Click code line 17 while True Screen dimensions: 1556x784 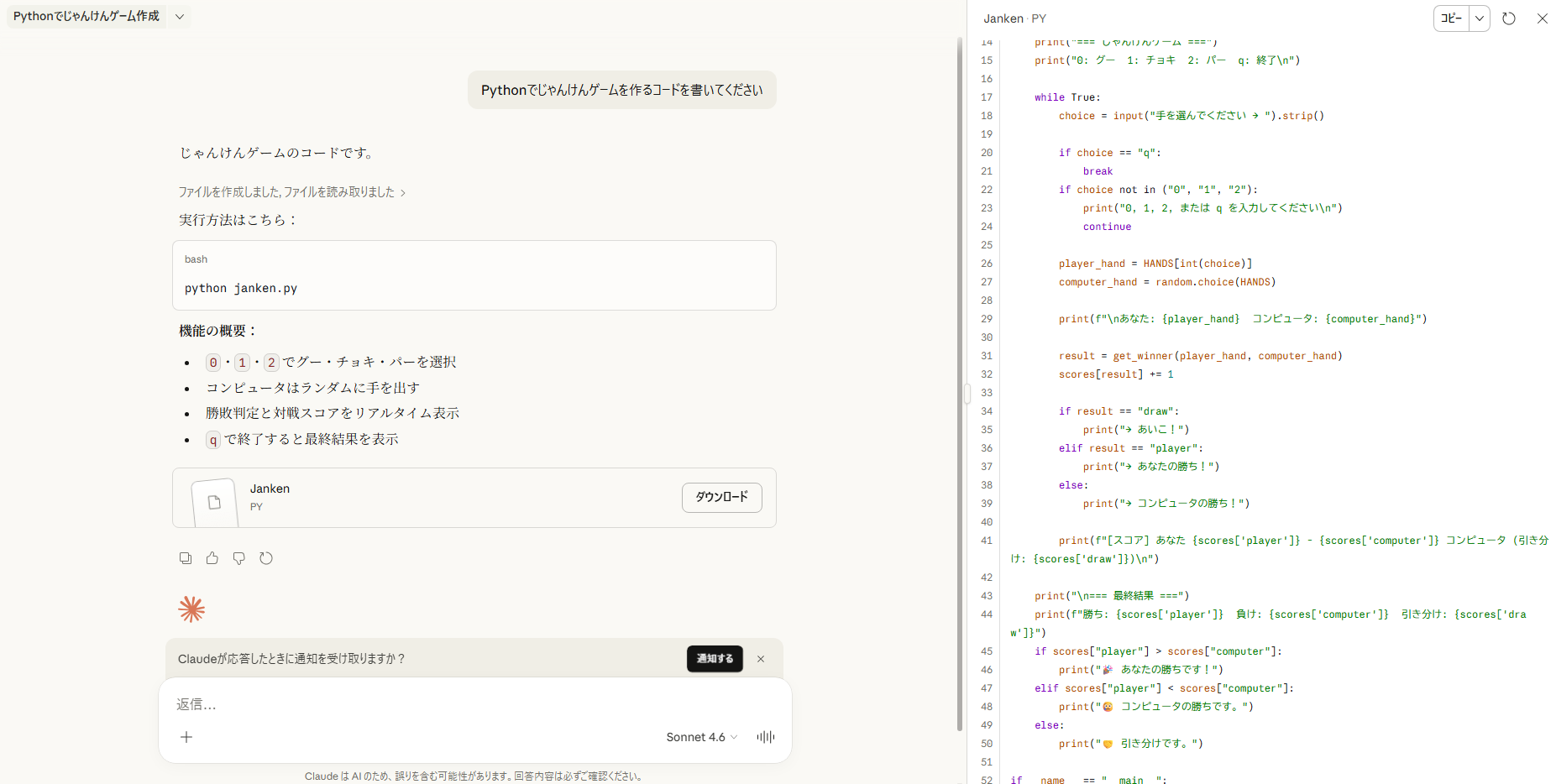[x=1067, y=97]
